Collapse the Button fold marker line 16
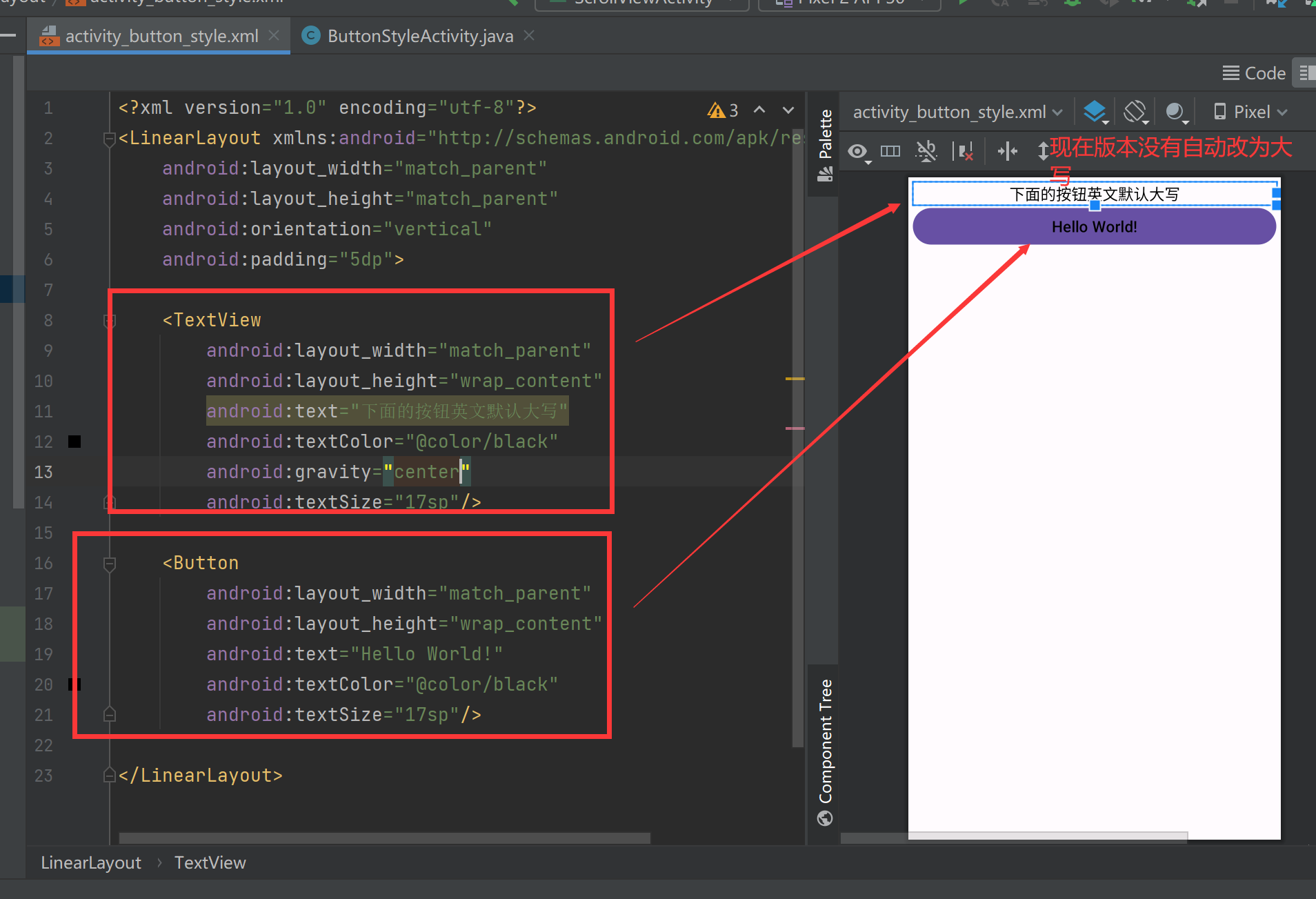Viewport: 1316px width, 899px height. pyautogui.click(x=109, y=564)
